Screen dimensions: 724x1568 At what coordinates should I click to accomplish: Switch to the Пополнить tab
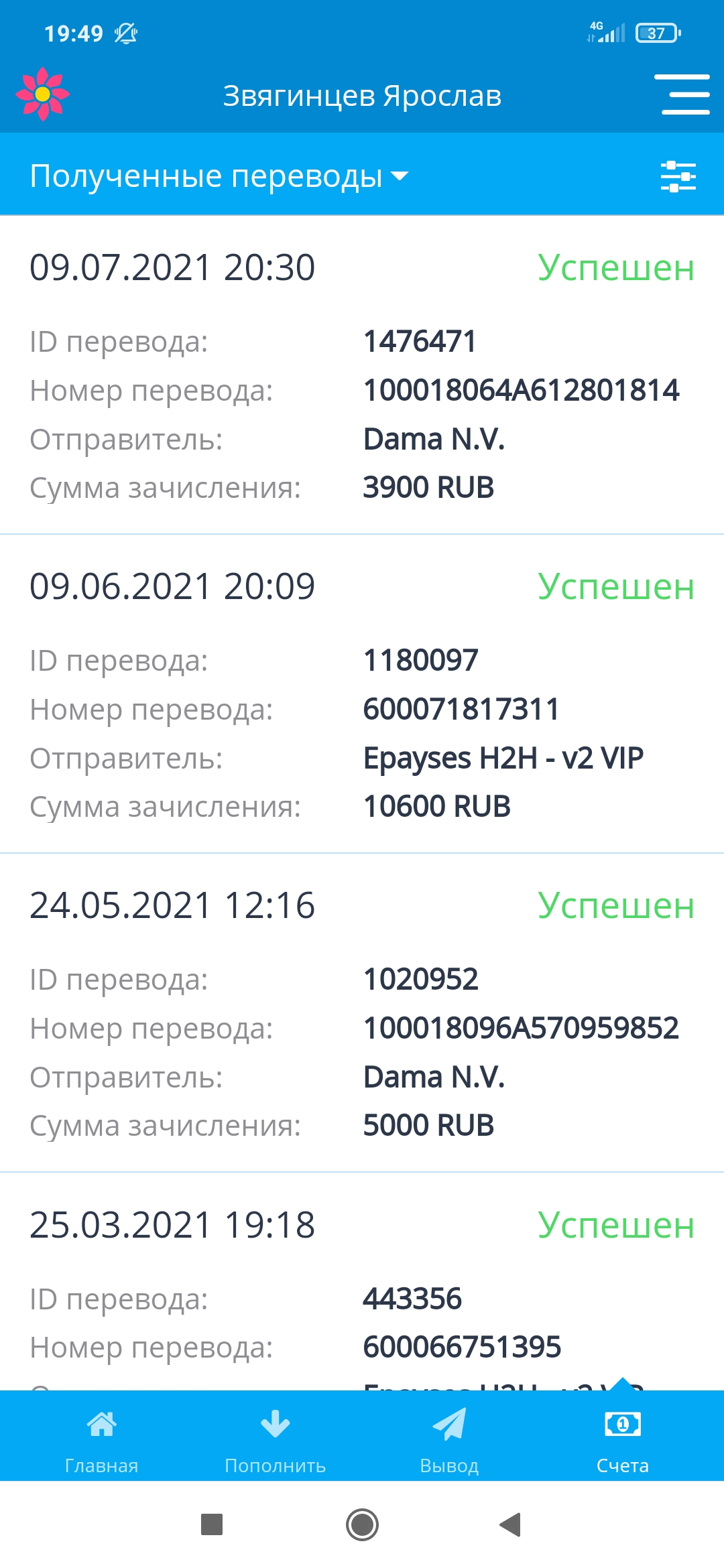tap(275, 1465)
